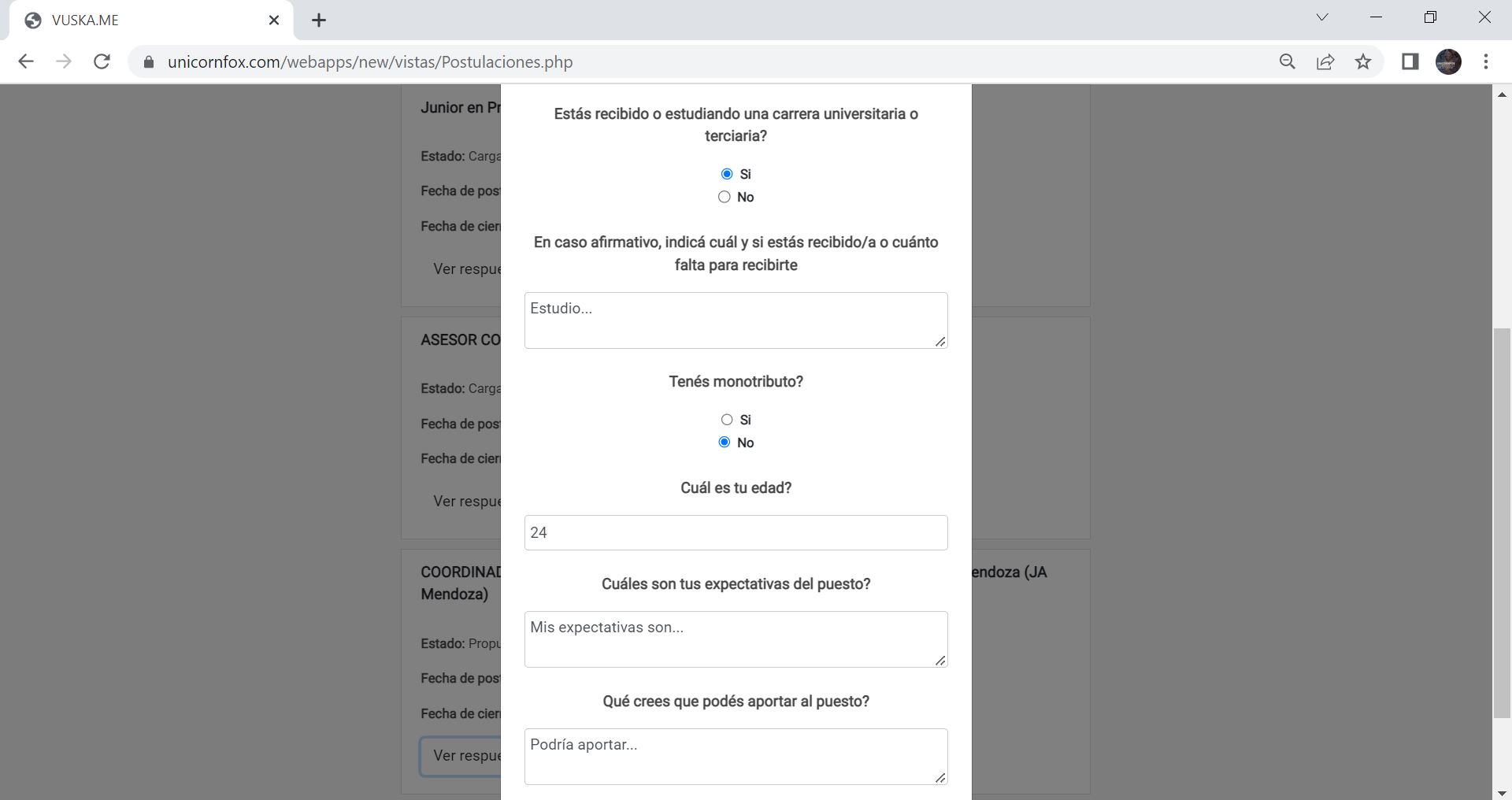Open a new tab with plus button
1512x800 pixels.
click(319, 20)
